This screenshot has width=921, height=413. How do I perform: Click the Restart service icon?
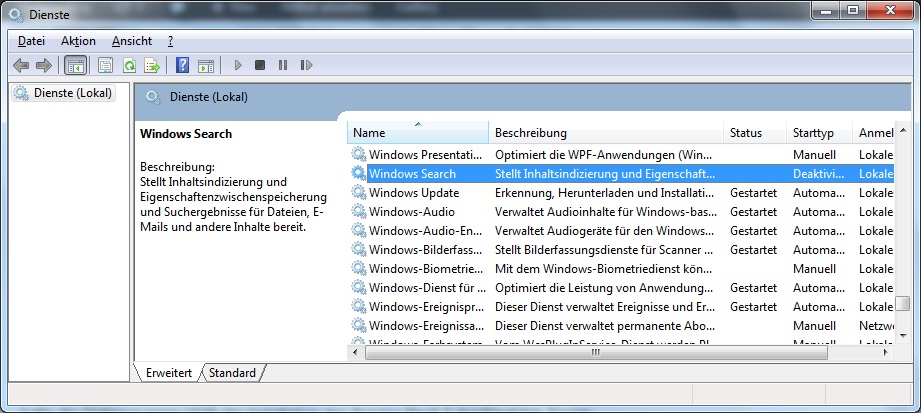305,65
